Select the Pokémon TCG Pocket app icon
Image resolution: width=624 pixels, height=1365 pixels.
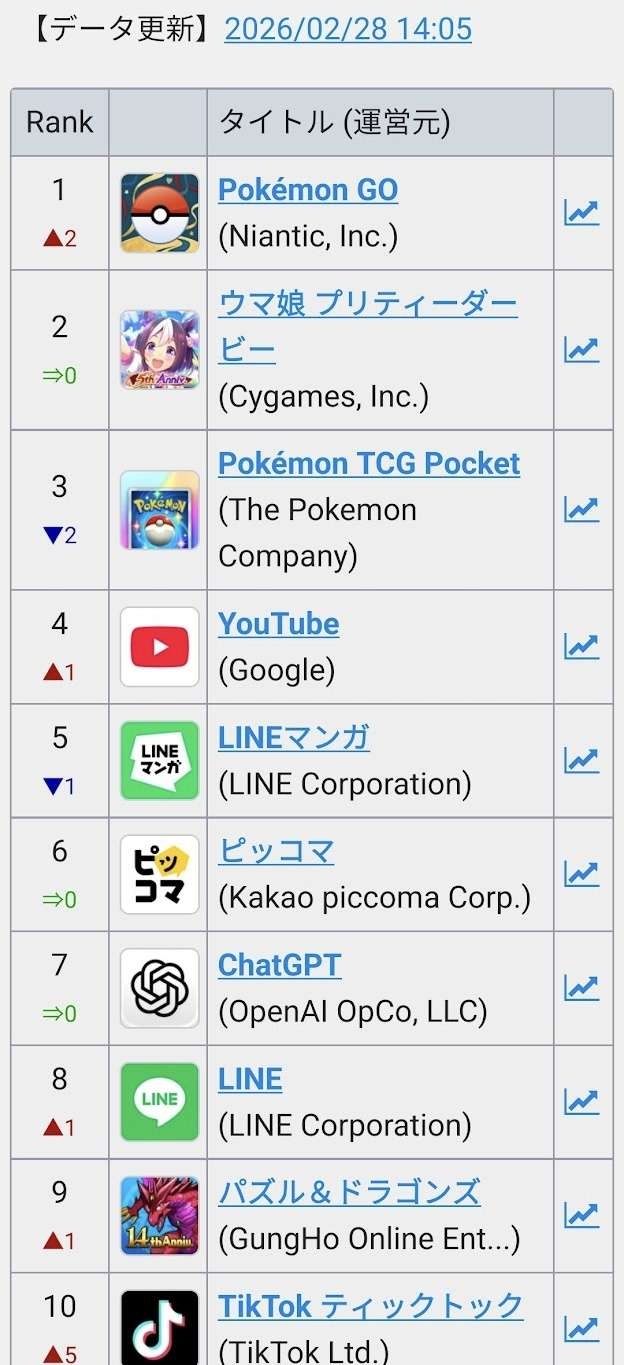coord(159,510)
